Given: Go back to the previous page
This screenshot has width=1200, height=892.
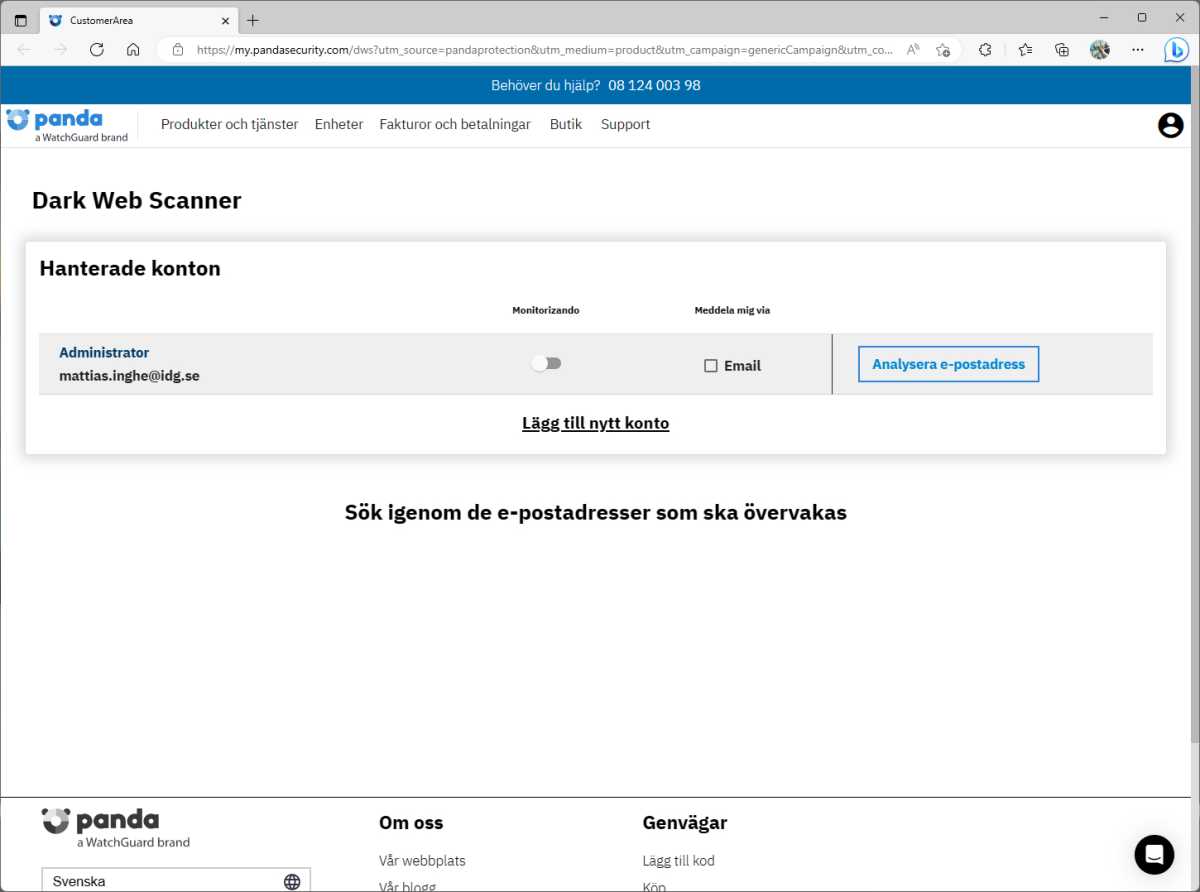Looking at the screenshot, I should (24, 49).
